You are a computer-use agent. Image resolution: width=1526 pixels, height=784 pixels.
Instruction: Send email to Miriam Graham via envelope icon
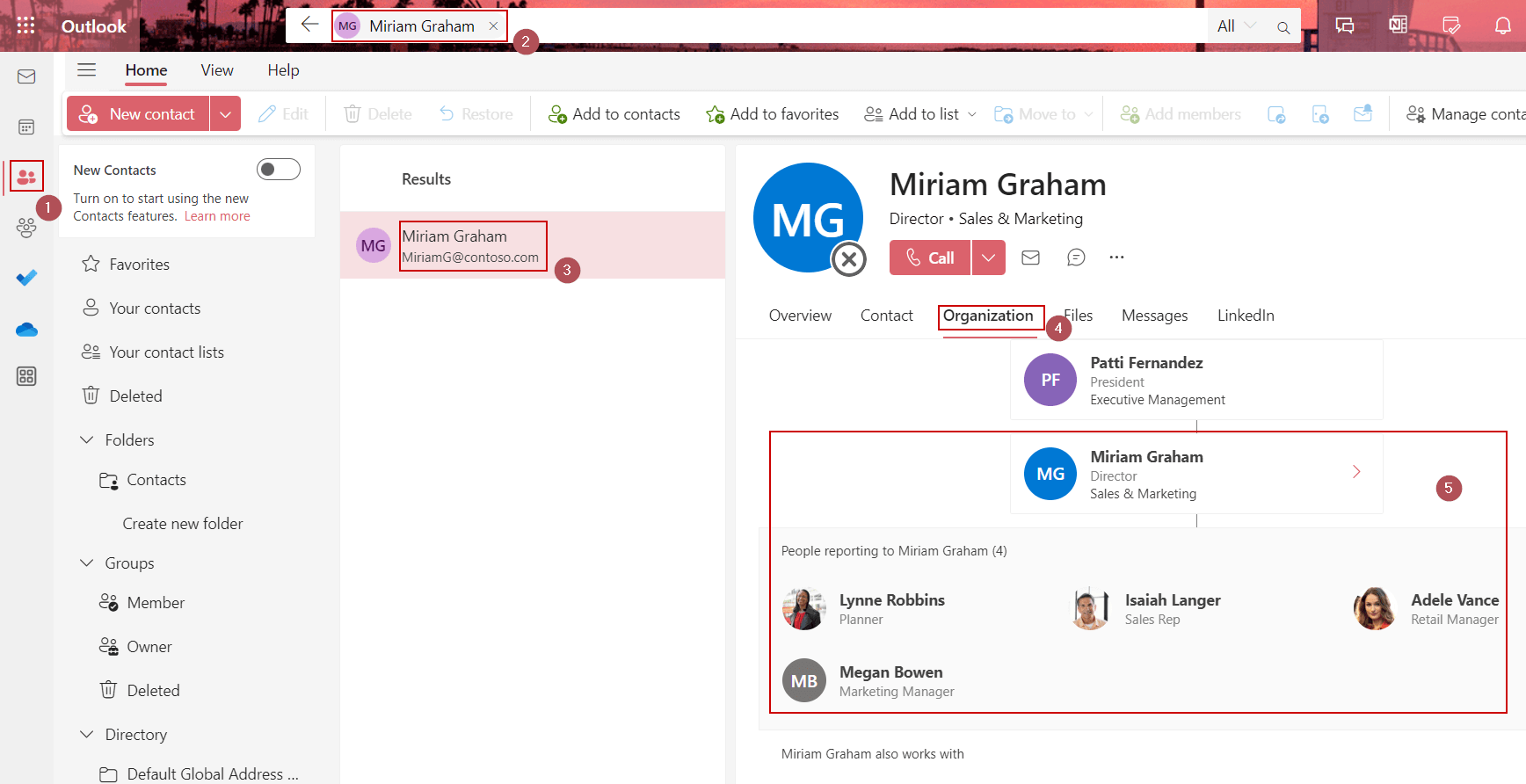pyautogui.click(x=1030, y=258)
